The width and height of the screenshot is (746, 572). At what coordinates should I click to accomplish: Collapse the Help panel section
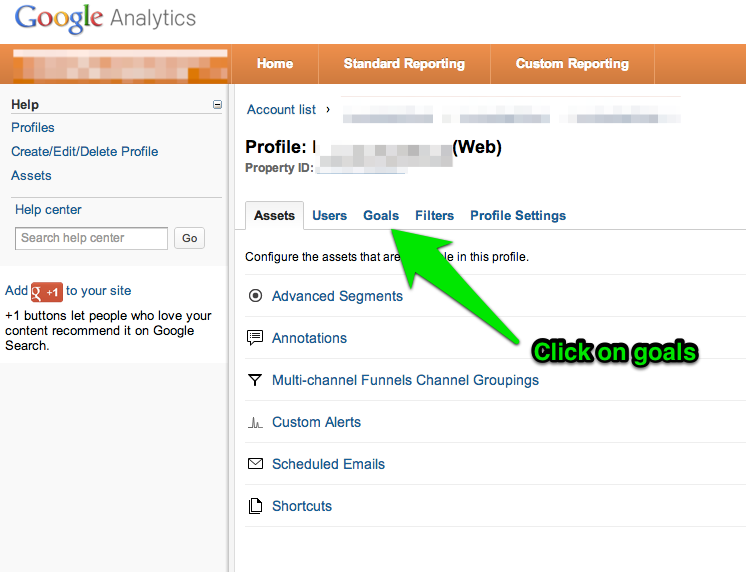click(x=217, y=104)
